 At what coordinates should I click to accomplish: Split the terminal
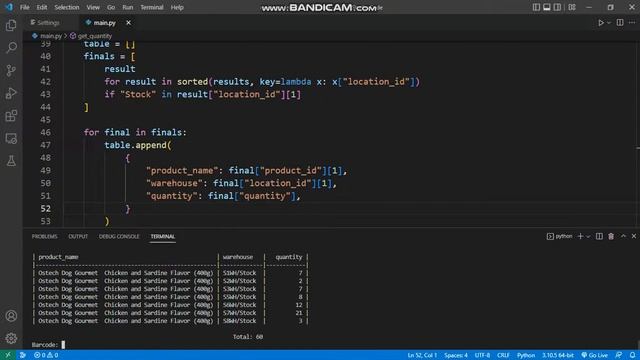point(599,236)
